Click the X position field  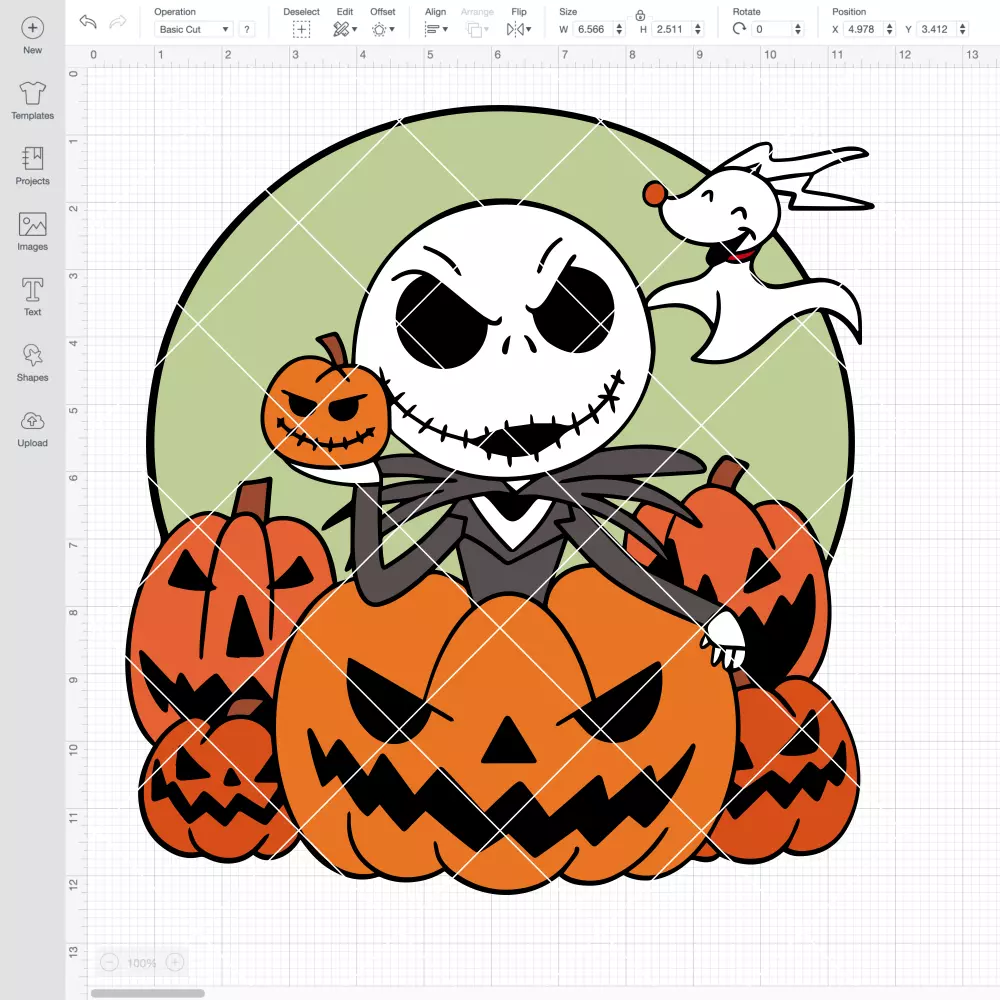(863, 29)
